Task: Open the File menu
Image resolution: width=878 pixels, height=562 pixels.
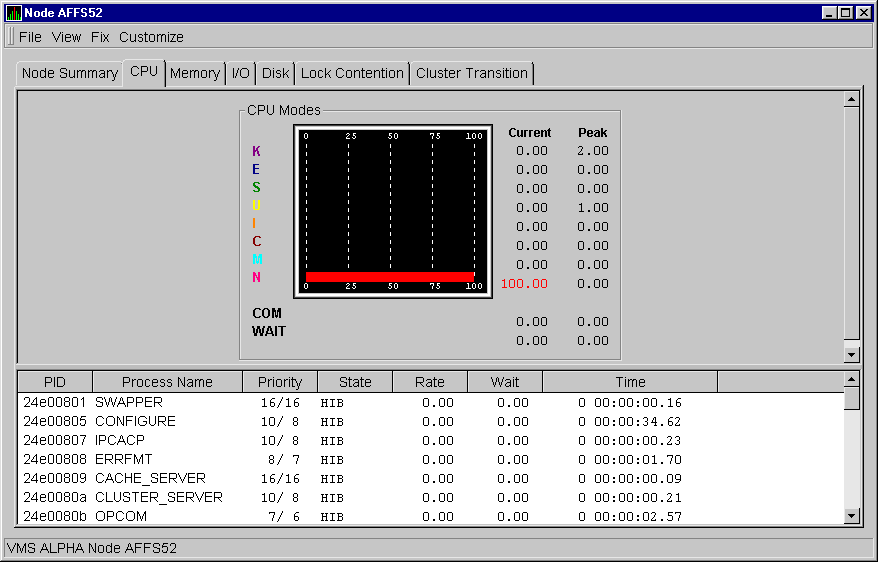Action: click(x=30, y=37)
